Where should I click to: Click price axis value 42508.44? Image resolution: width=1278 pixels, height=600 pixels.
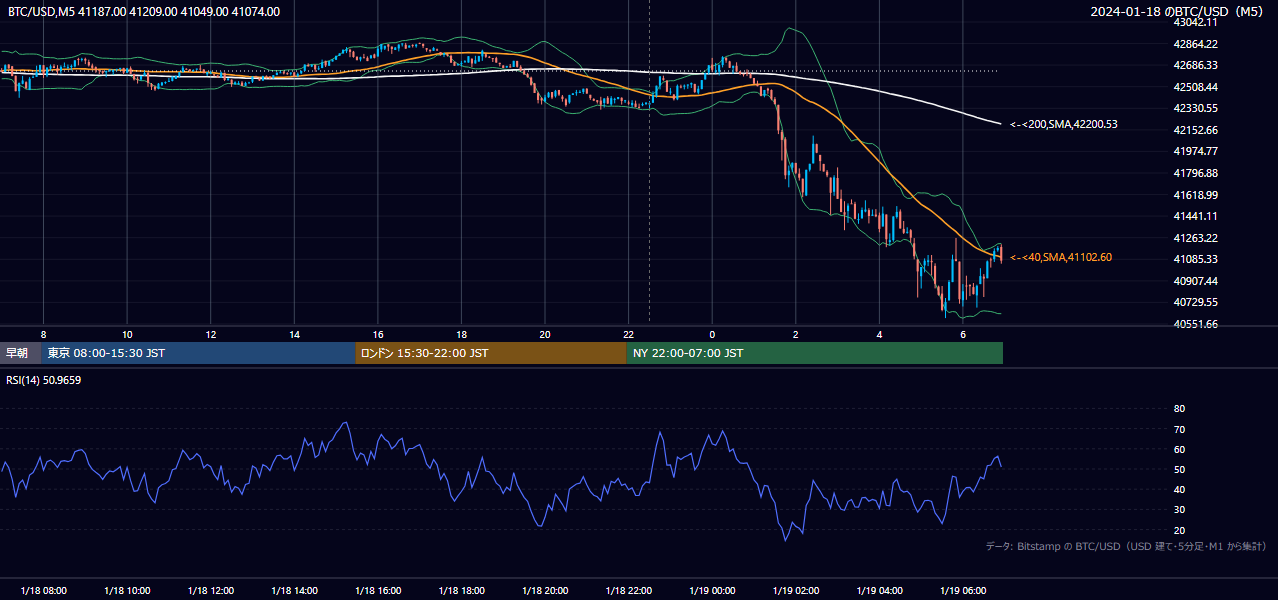(x=1196, y=87)
